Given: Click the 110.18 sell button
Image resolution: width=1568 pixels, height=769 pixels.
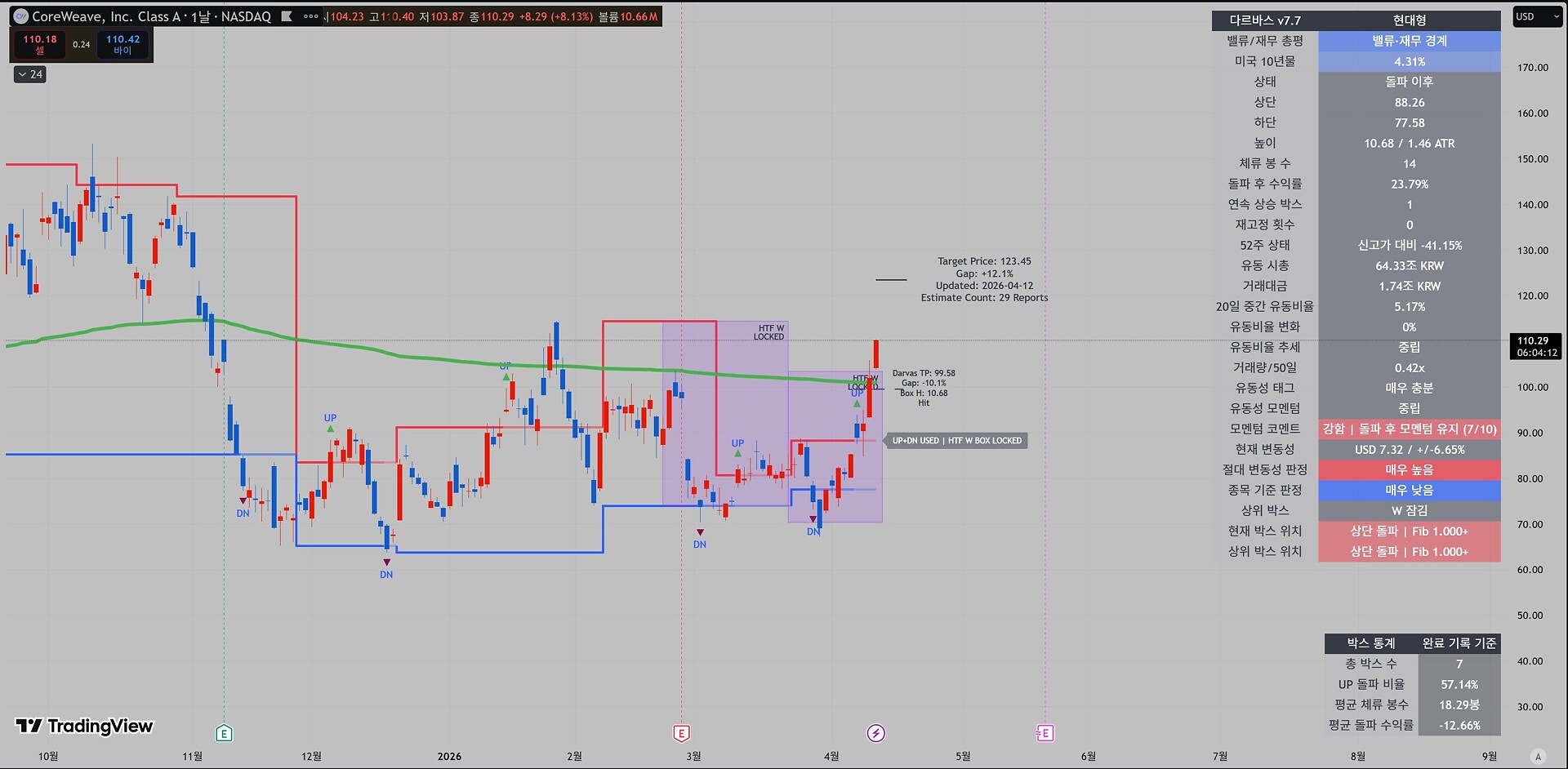Looking at the screenshot, I should click(x=39, y=45).
